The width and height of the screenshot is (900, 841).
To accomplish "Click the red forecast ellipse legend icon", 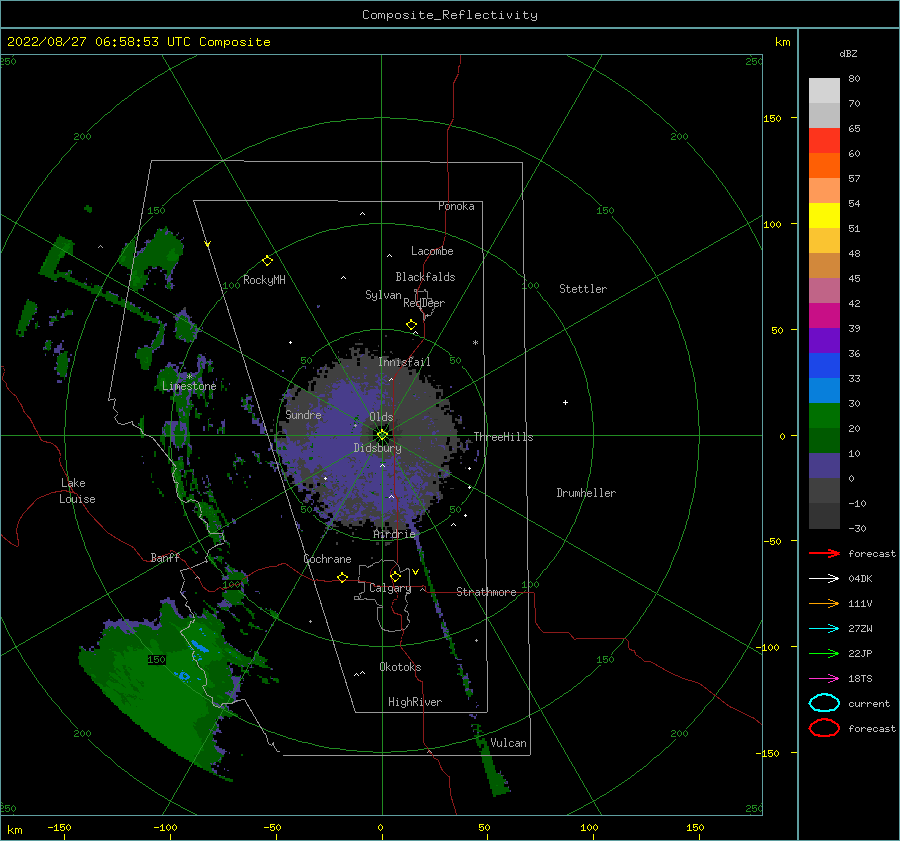I will tap(824, 728).
